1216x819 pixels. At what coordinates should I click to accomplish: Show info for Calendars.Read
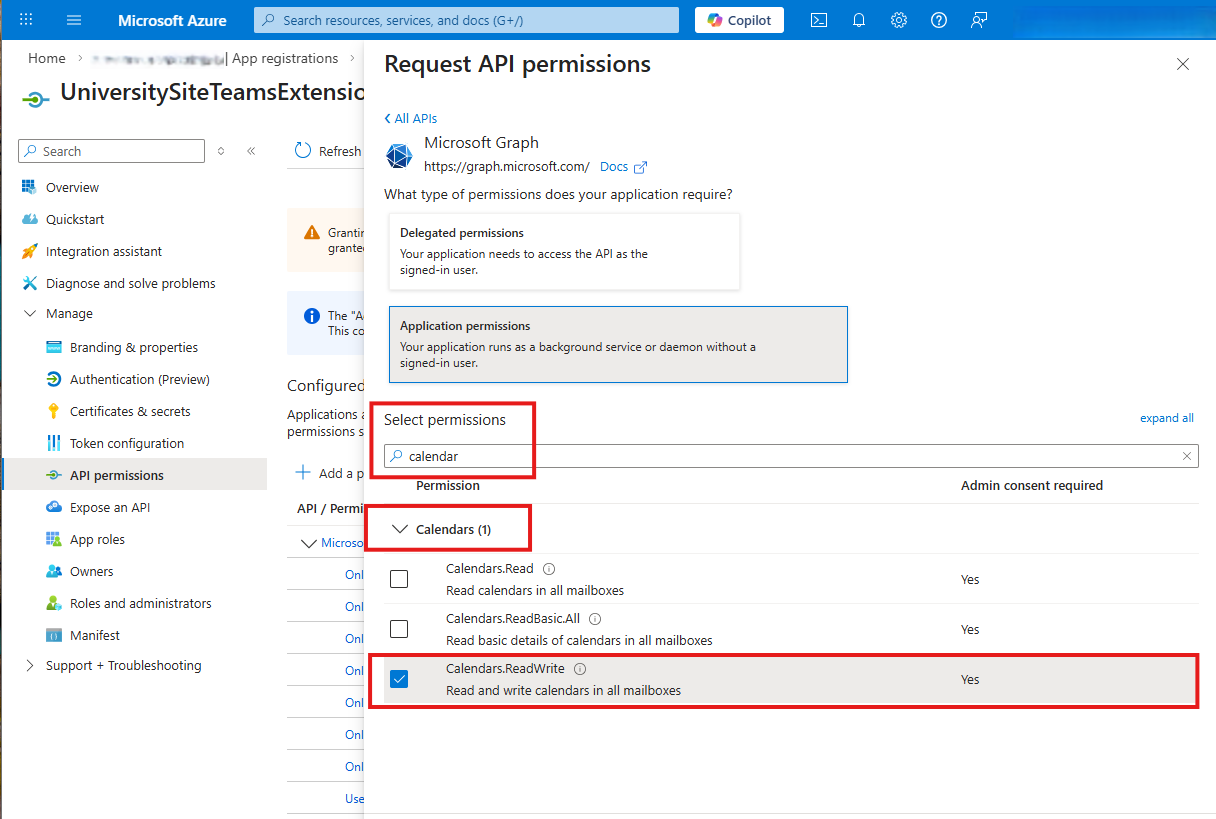point(548,569)
